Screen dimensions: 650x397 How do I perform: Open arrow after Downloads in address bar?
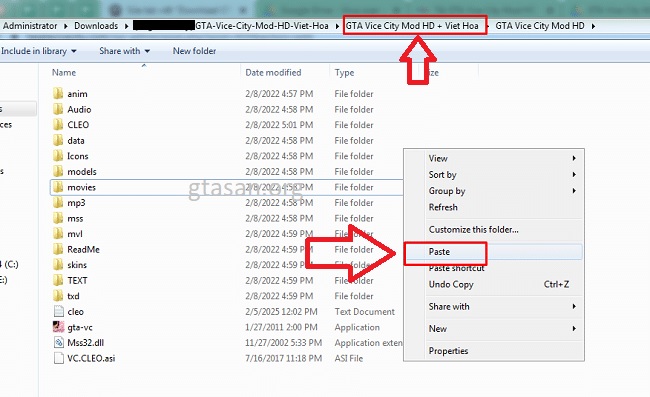(126, 26)
